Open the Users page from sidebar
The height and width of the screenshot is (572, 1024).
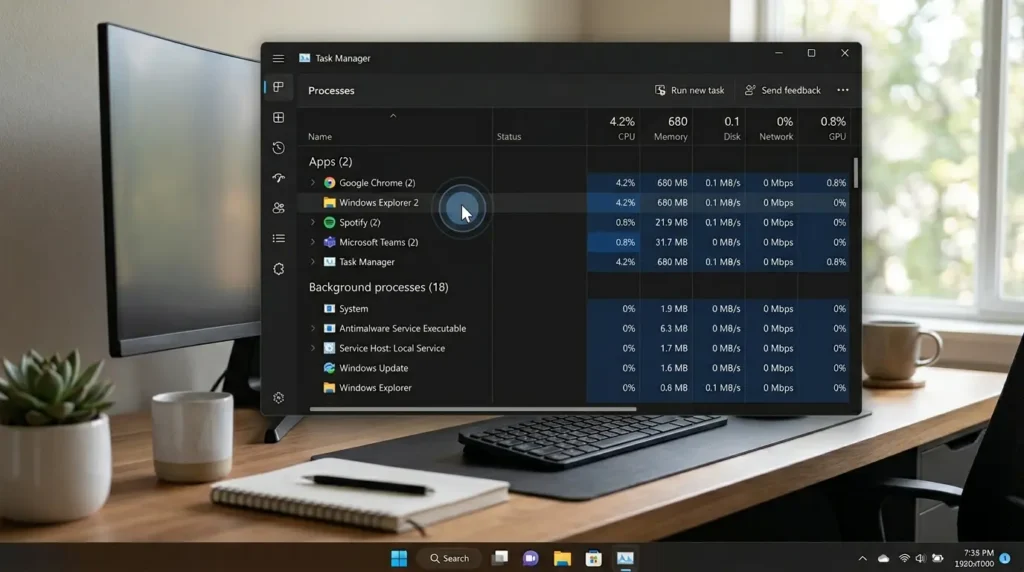(x=278, y=208)
